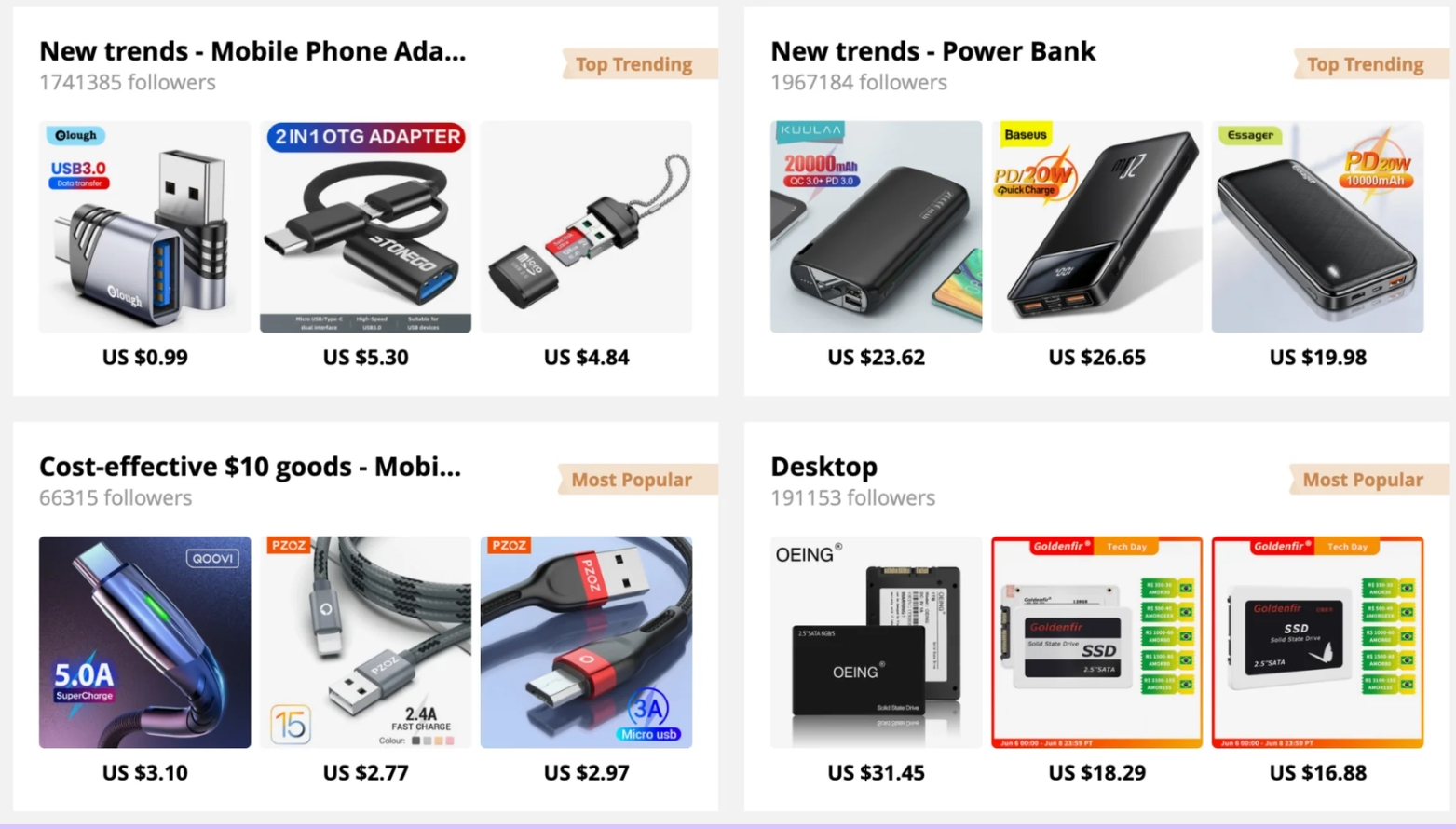Open the micro SD card reader product
The width and height of the screenshot is (1456, 829).
click(586, 226)
